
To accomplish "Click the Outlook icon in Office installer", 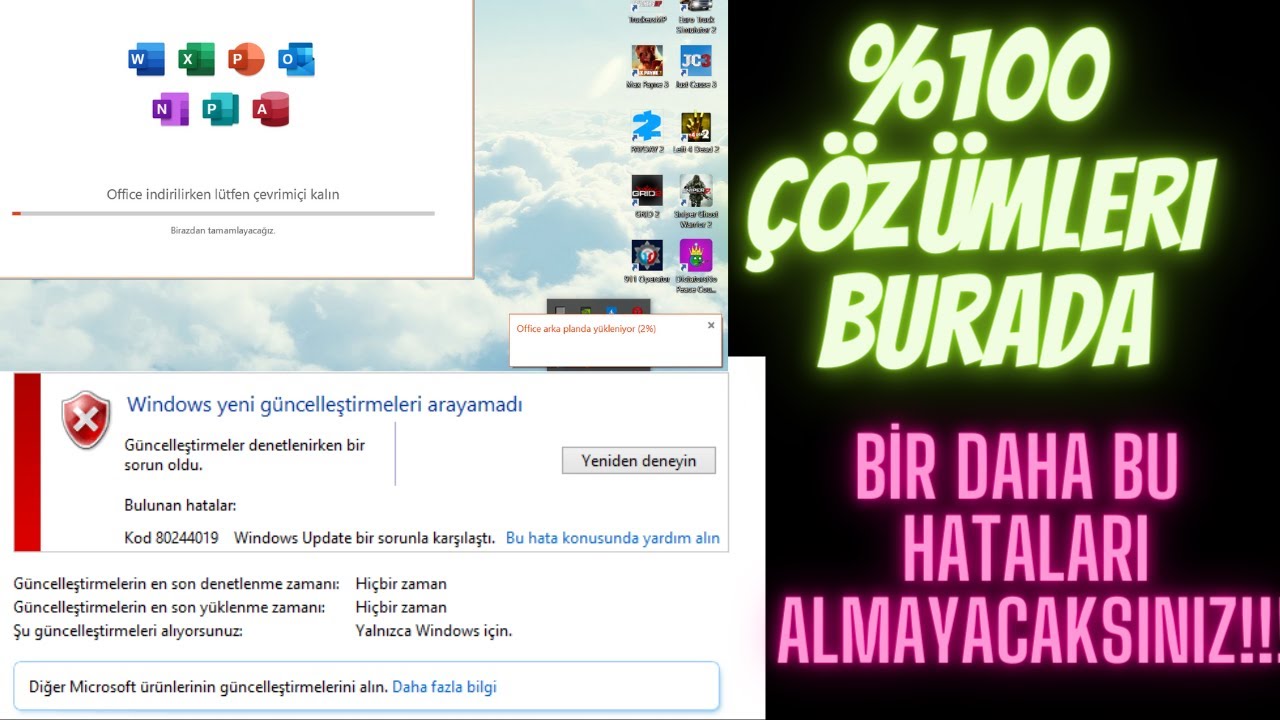I will point(296,60).
